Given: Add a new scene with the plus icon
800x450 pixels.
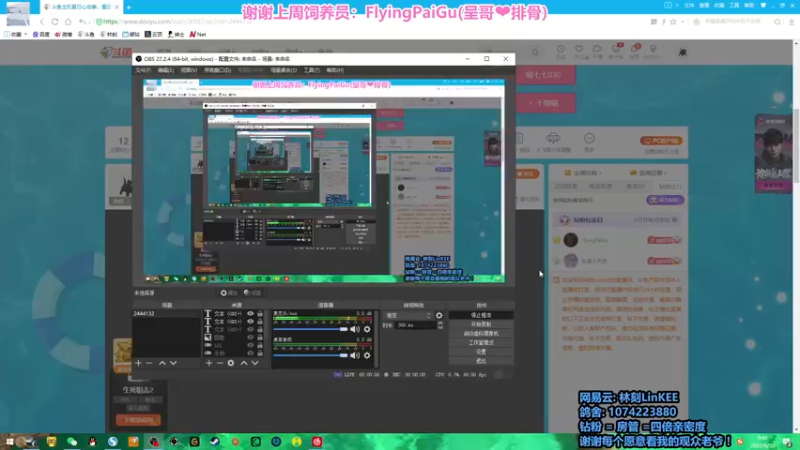Looking at the screenshot, I should click(x=138, y=363).
